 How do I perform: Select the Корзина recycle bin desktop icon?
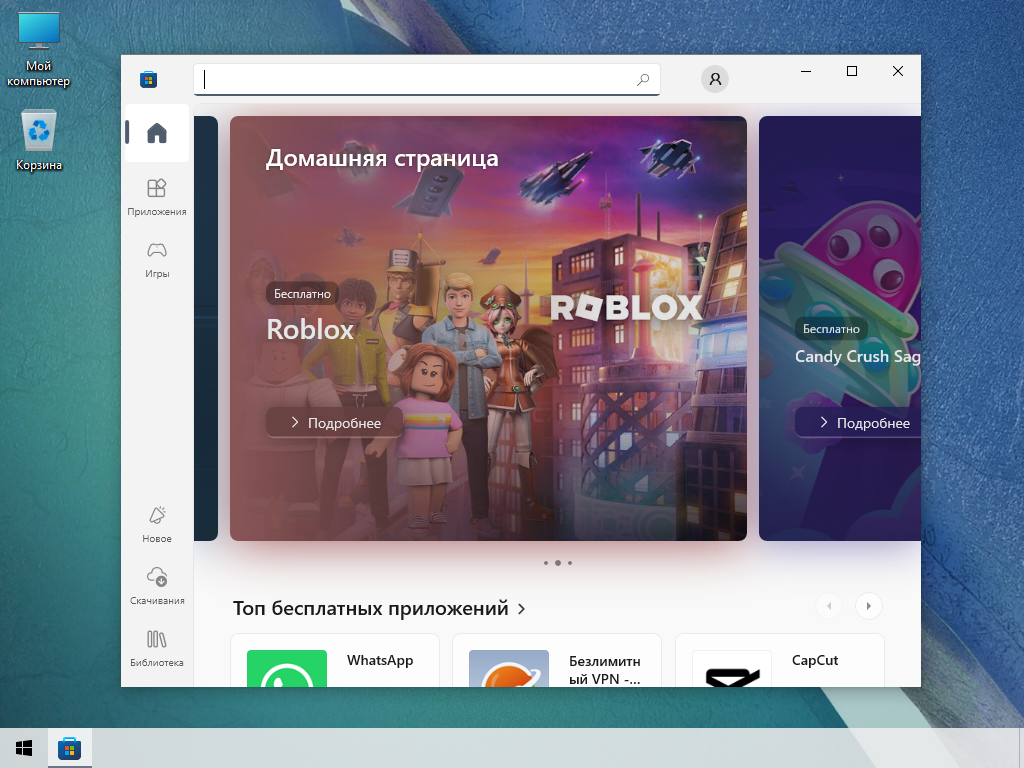tap(39, 141)
